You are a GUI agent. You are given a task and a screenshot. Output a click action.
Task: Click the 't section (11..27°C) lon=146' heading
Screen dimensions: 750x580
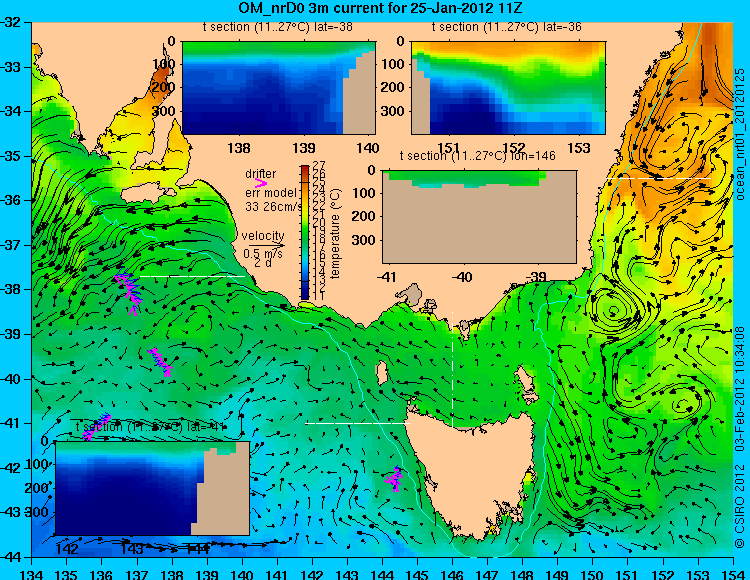coord(477,156)
